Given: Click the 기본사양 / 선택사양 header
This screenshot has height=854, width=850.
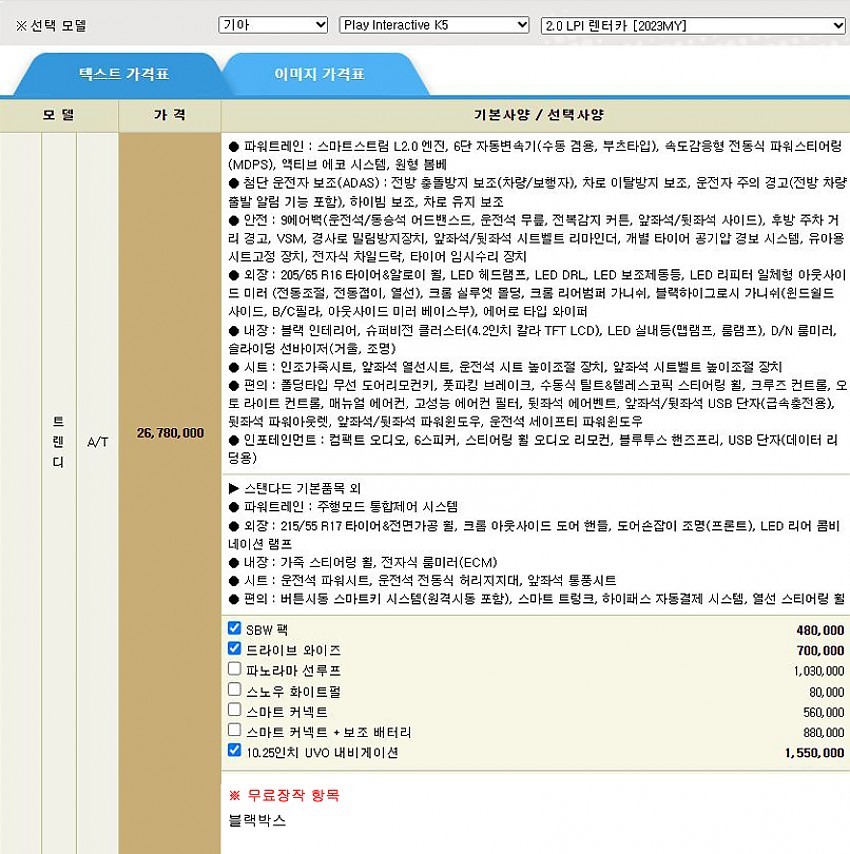Looking at the screenshot, I should pos(534,115).
